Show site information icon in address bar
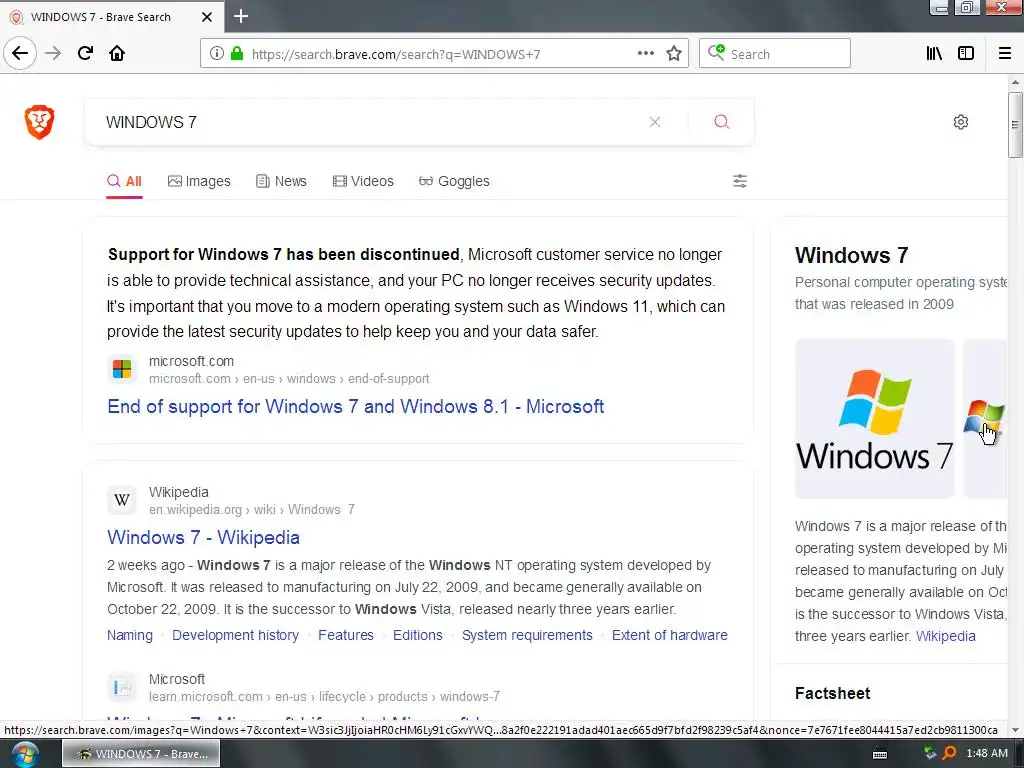The image size is (1024, 768). click(217, 54)
